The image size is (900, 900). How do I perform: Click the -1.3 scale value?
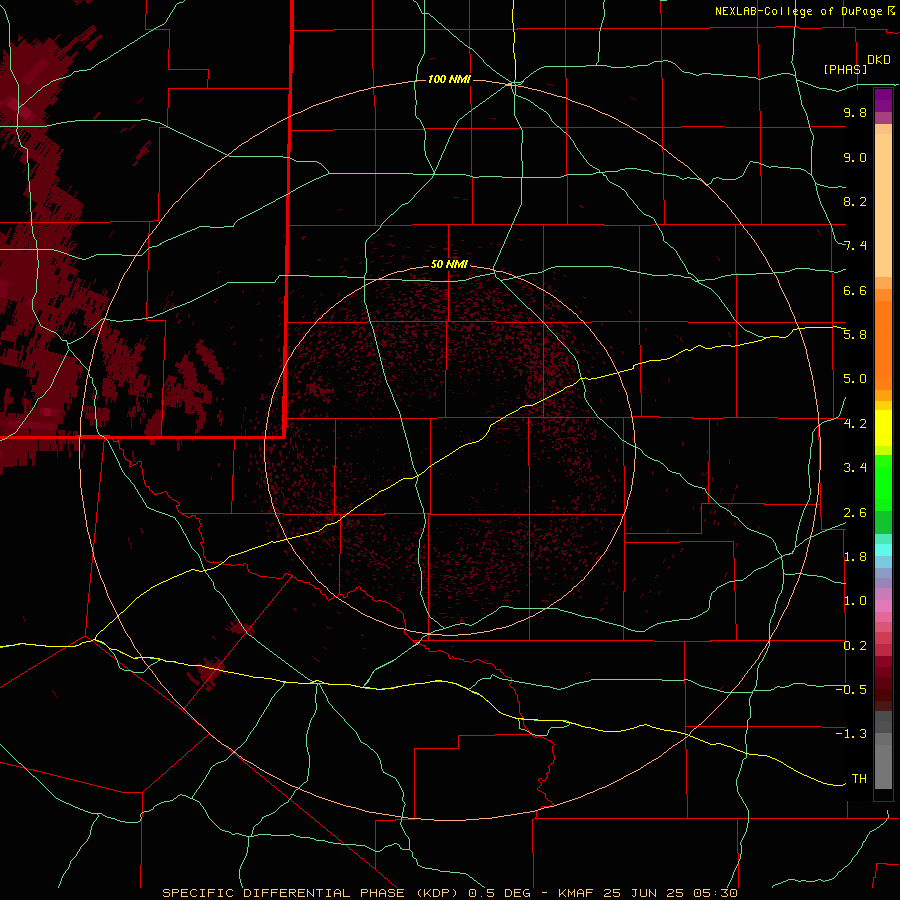851,734
